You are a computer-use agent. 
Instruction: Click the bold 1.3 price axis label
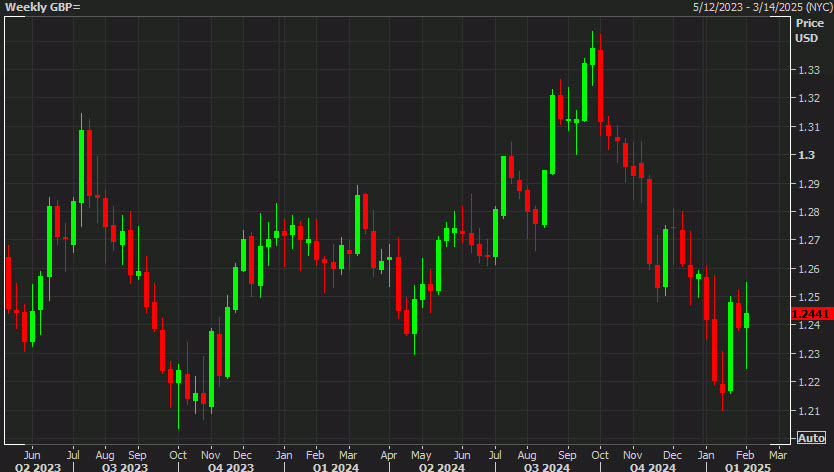[806, 155]
